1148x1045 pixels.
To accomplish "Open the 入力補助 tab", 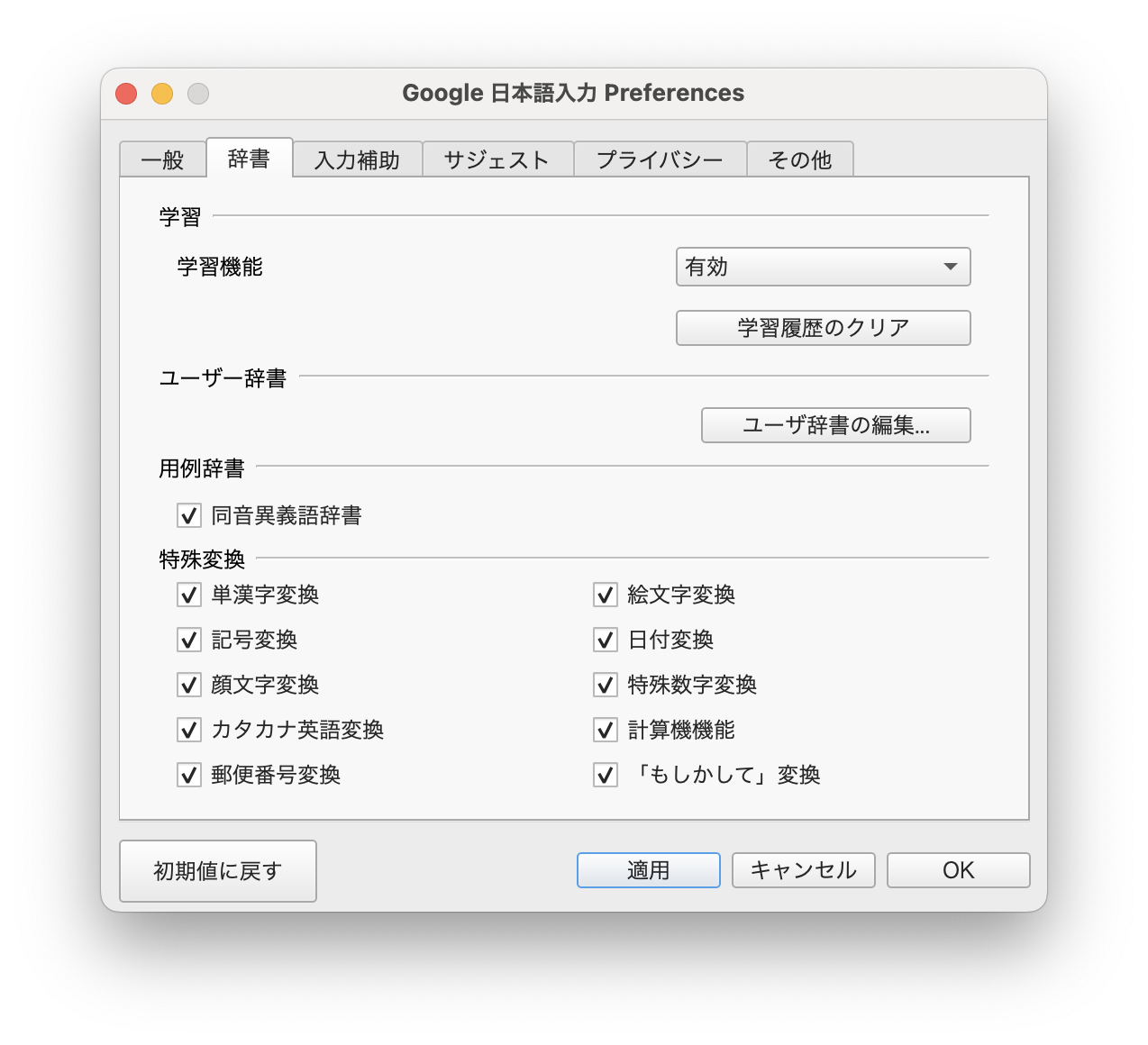I will click(x=357, y=159).
